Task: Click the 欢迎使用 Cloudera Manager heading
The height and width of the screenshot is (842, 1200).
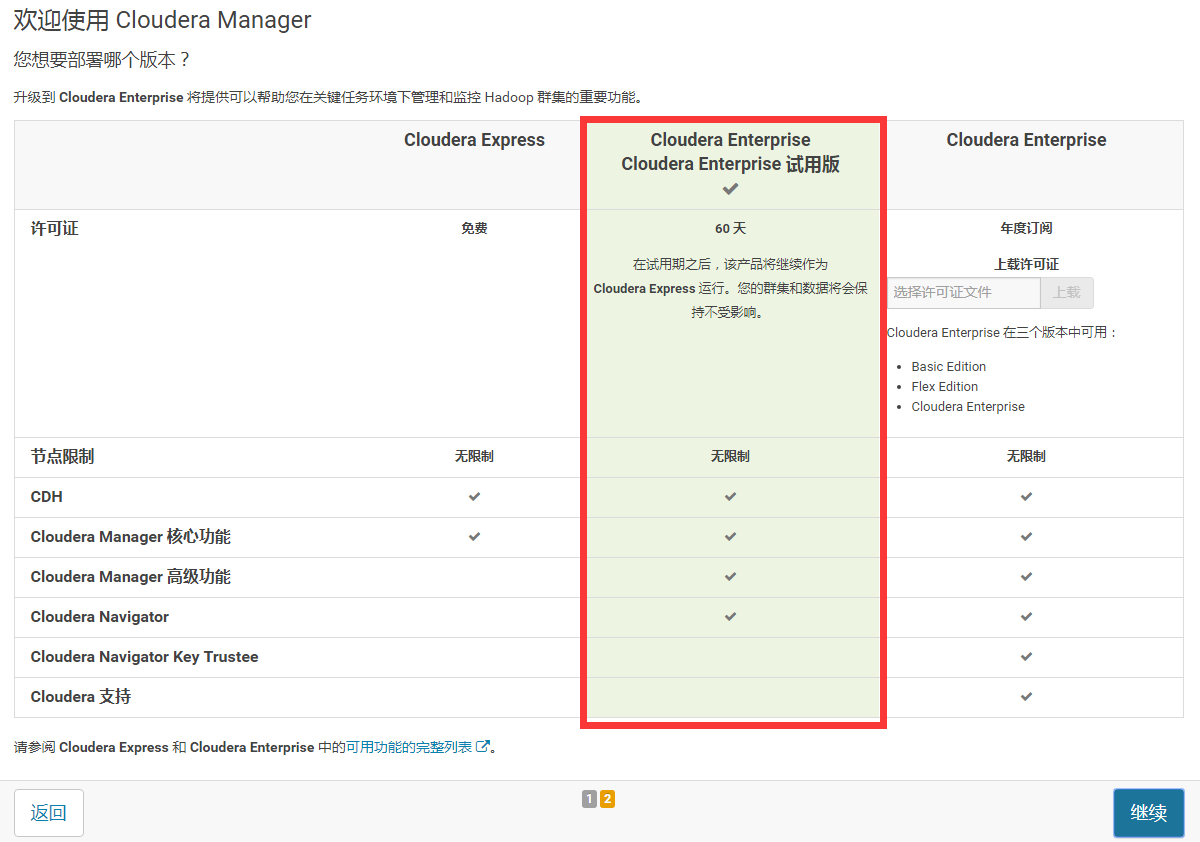Action: (x=162, y=20)
